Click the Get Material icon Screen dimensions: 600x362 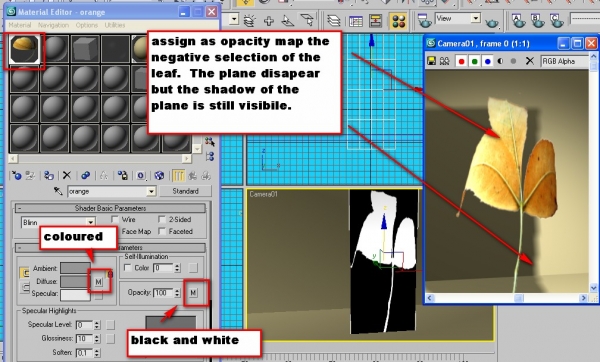(x=16, y=176)
